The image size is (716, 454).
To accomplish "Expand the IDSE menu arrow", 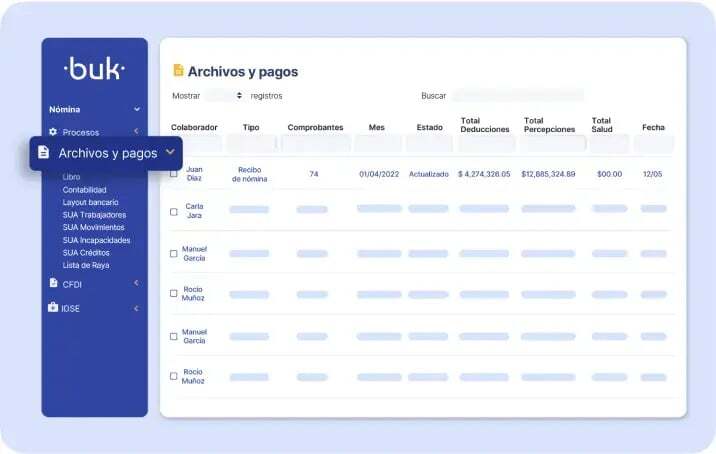I will (x=136, y=308).
